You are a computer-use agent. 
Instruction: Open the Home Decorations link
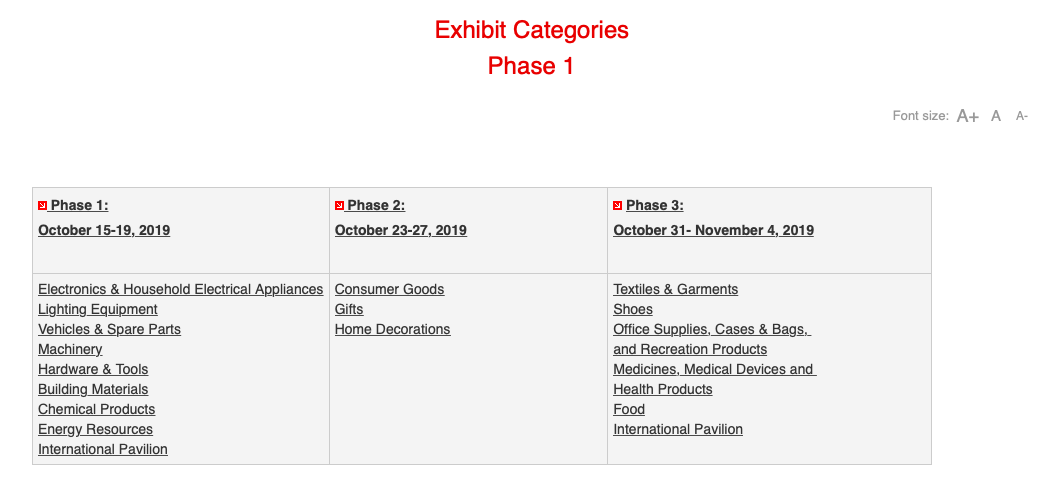pyautogui.click(x=393, y=329)
